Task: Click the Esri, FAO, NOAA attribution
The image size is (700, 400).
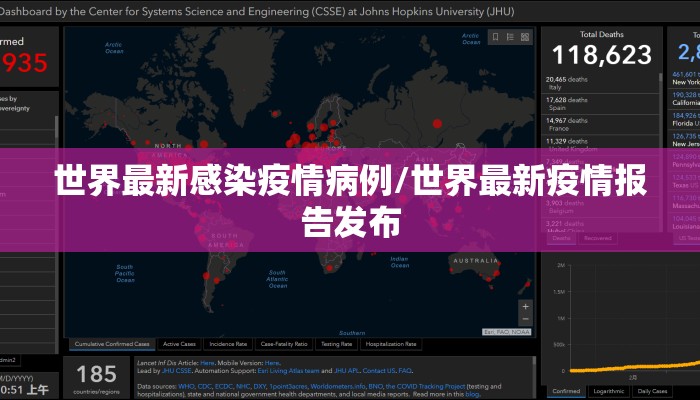Action: click(507, 332)
